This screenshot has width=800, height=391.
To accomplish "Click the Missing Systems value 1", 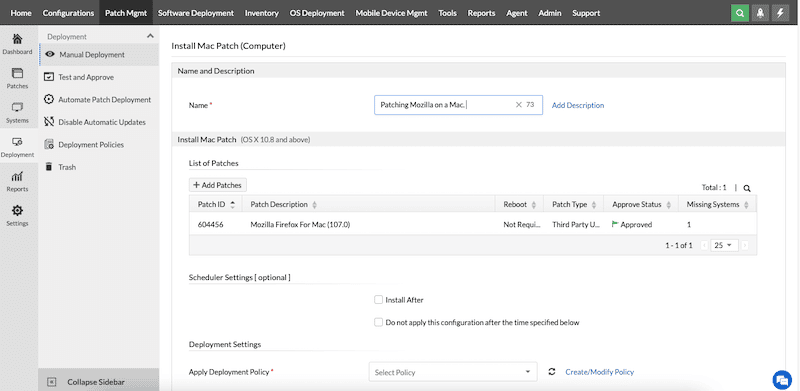I will [x=689, y=224].
